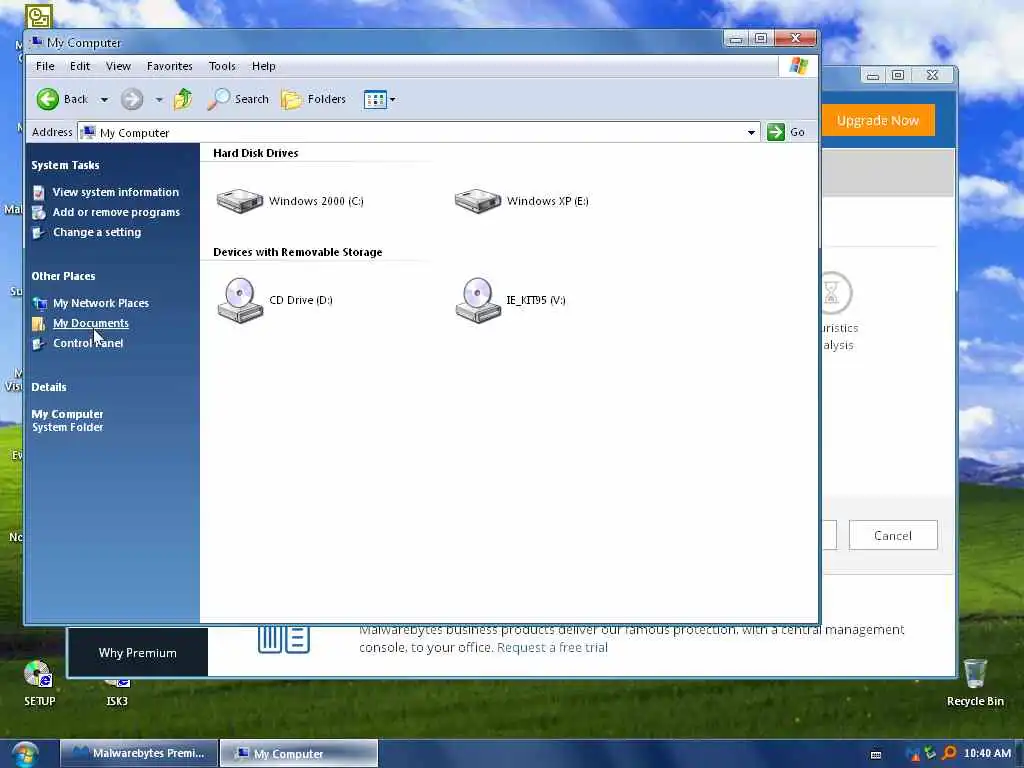The width and height of the screenshot is (1024, 768).
Task: Click Add or remove programs link
Action: coord(116,212)
